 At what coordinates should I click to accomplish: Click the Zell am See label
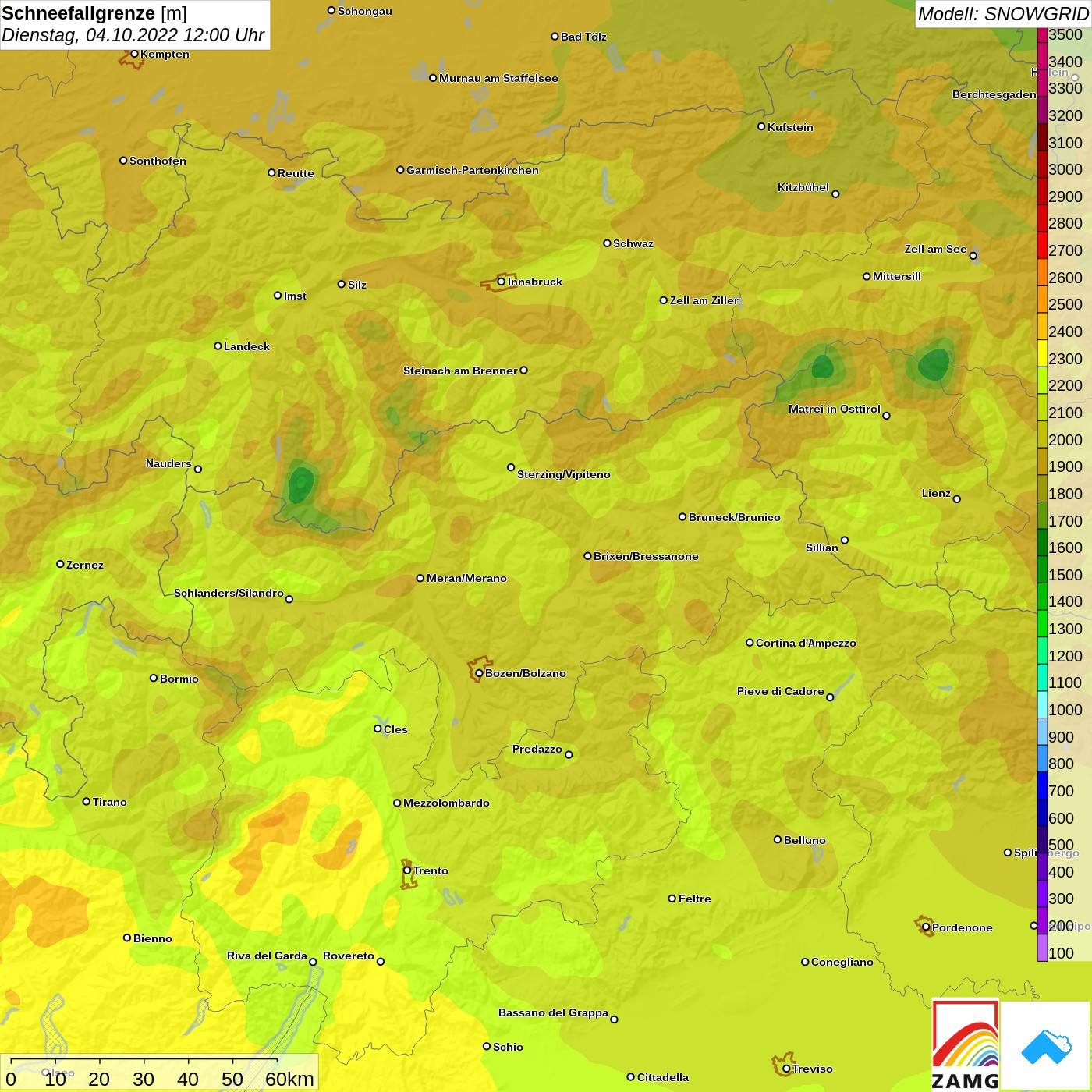(935, 249)
